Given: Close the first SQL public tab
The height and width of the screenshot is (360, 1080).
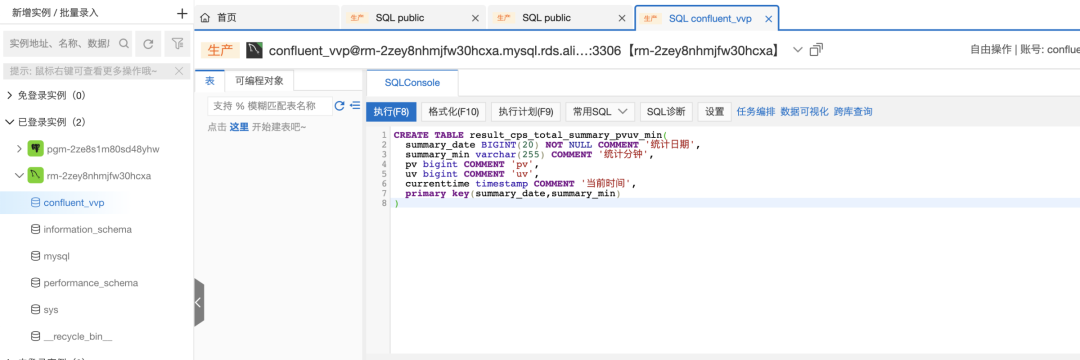Looking at the screenshot, I should 475,19.
